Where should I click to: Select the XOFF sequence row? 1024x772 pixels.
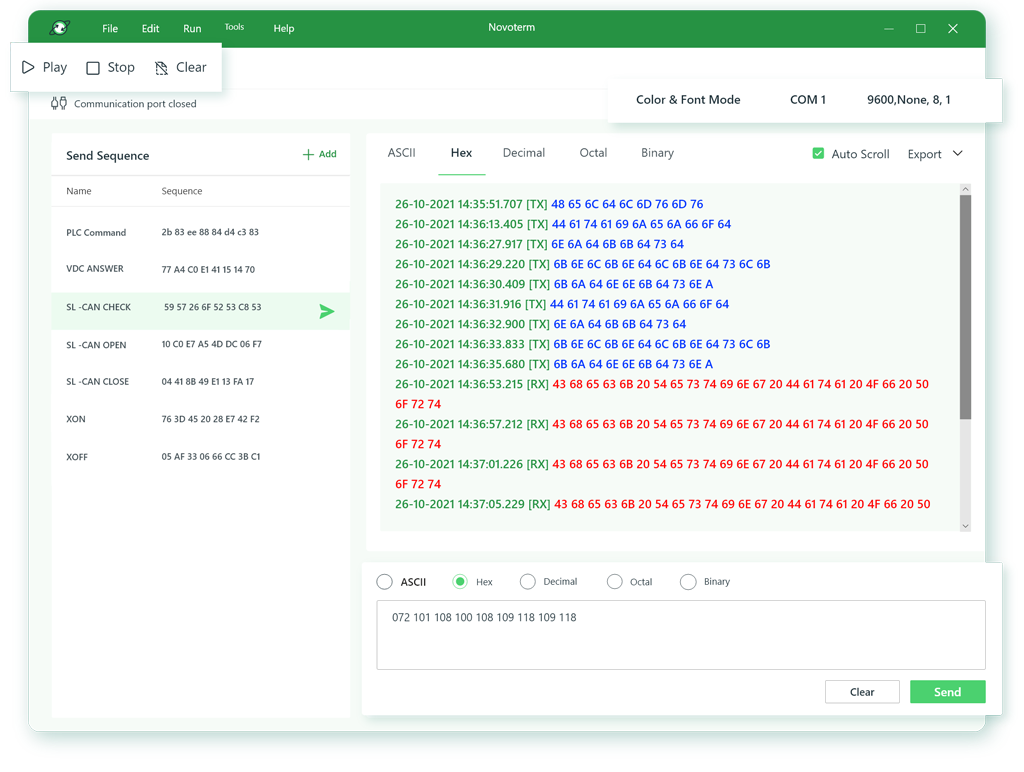(200, 457)
